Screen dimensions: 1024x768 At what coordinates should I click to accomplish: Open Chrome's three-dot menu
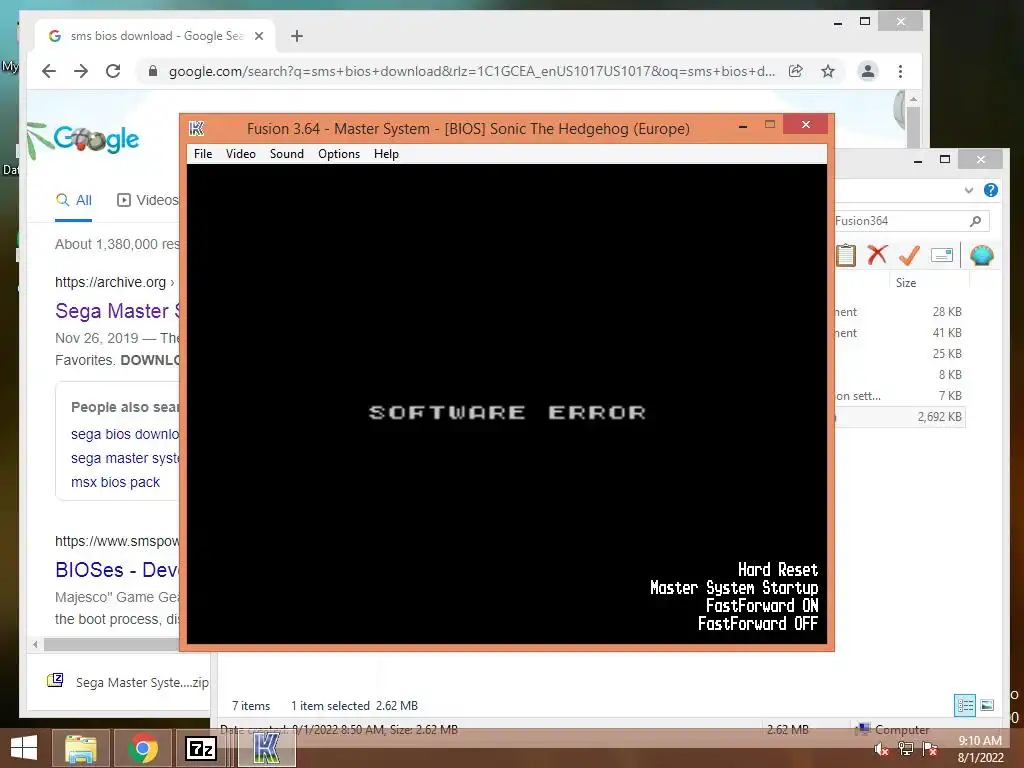(x=901, y=71)
